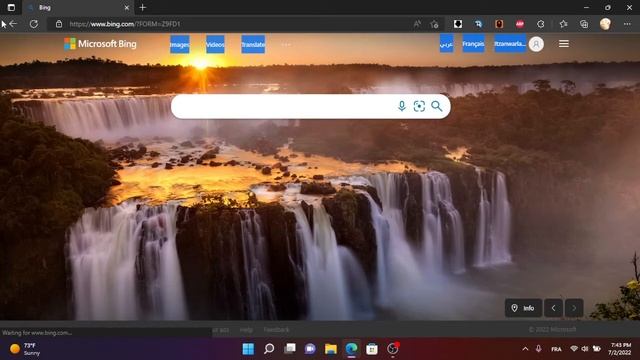Open the Extensions puzzle icon

click(x=540, y=24)
